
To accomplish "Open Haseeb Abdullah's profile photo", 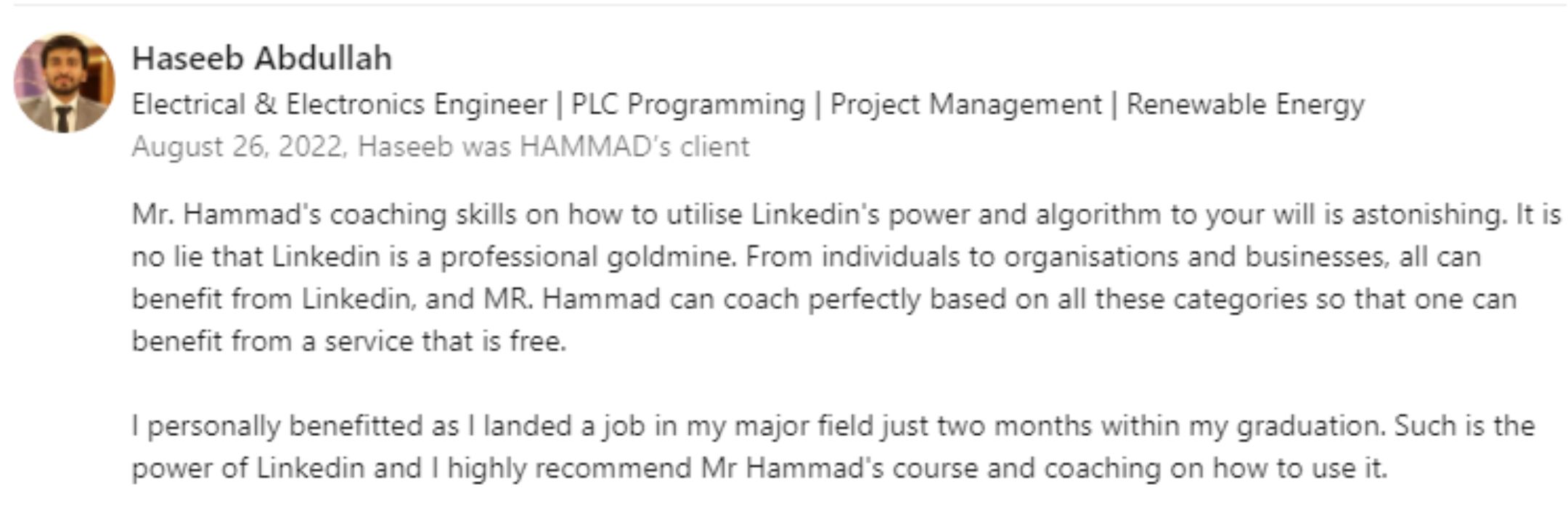I will tap(64, 83).
